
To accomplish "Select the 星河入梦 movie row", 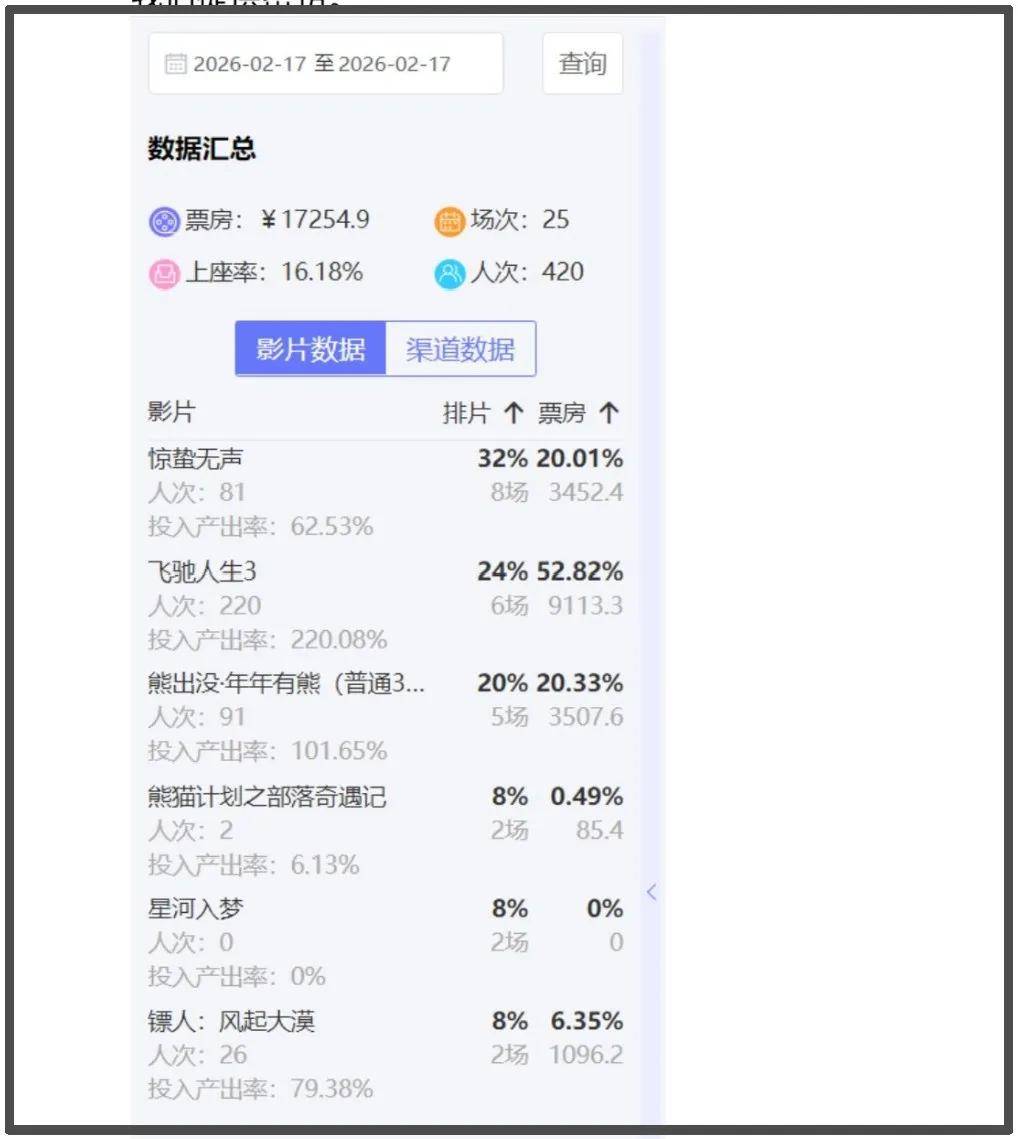I will (196, 909).
